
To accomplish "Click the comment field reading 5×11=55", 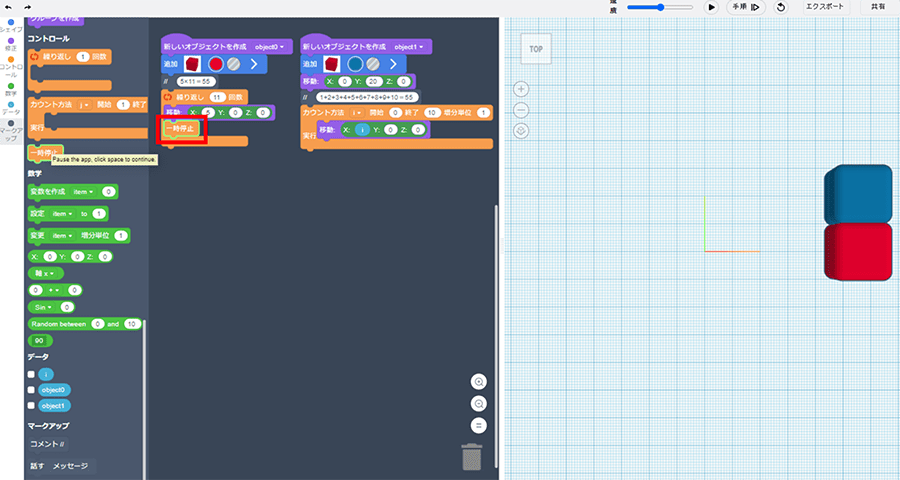I will 196,82.
